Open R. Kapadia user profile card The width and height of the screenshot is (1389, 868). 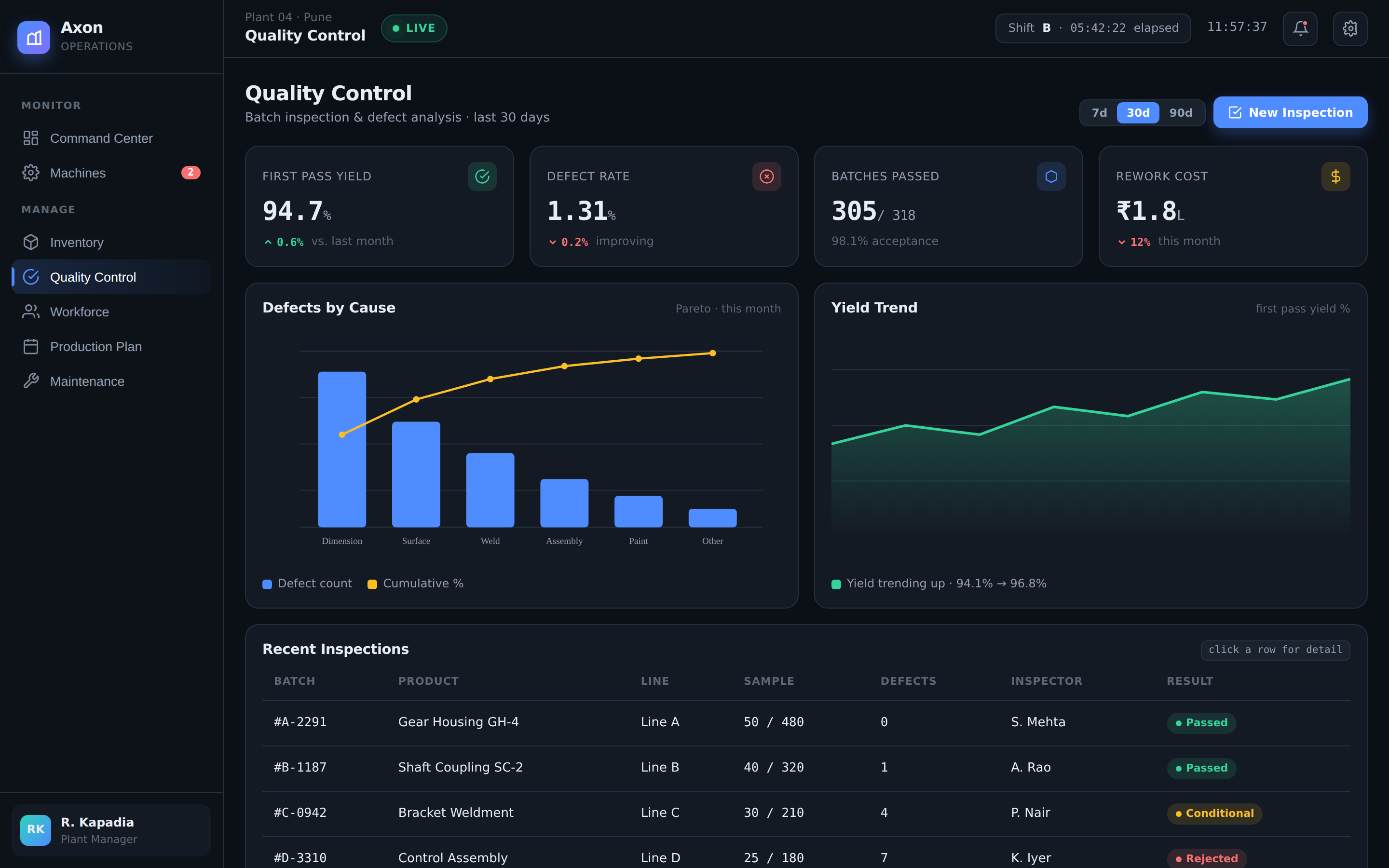[x=111, y=830]
